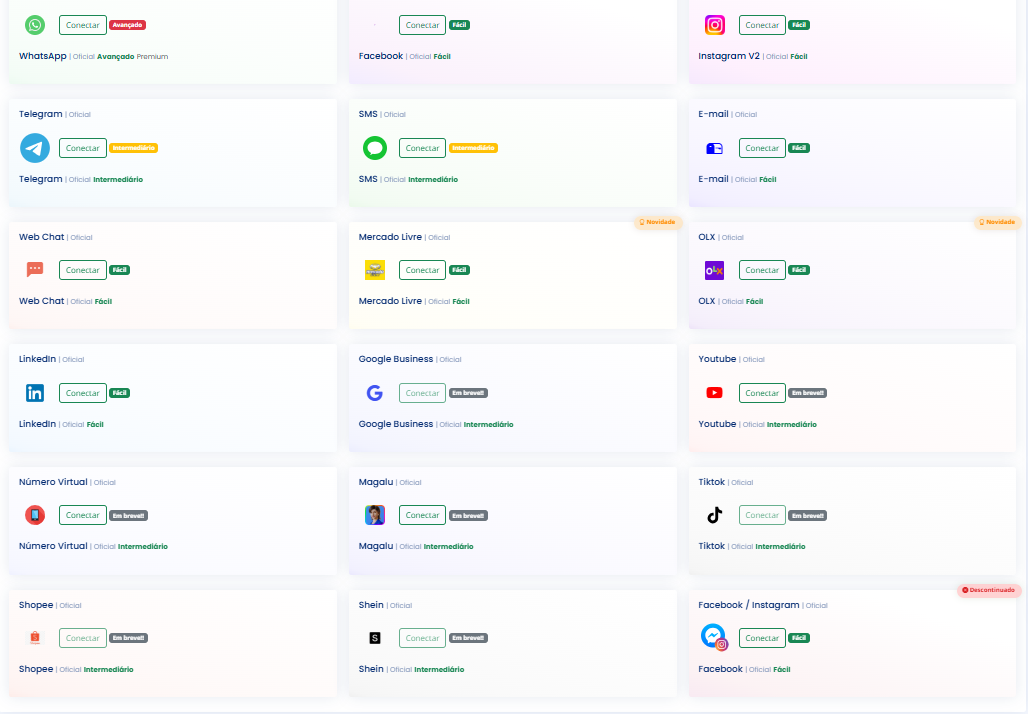Click Conectar on Número Virtual card

click(83, 515)
